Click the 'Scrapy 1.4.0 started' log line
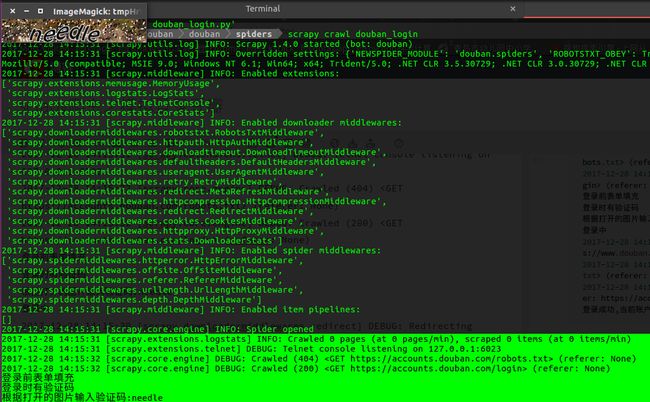The width and height of the screenshot is (650, 402). click(x=207, y=44)
